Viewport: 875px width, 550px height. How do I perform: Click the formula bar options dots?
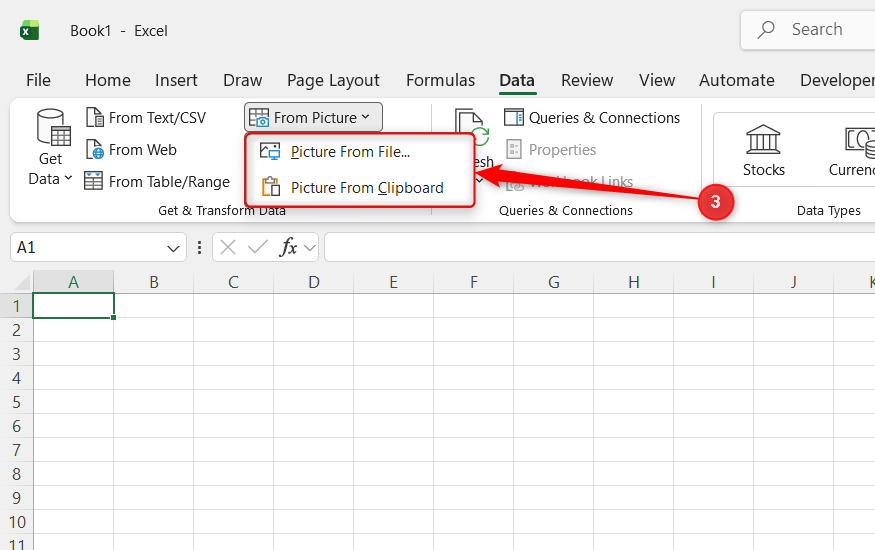199,247
